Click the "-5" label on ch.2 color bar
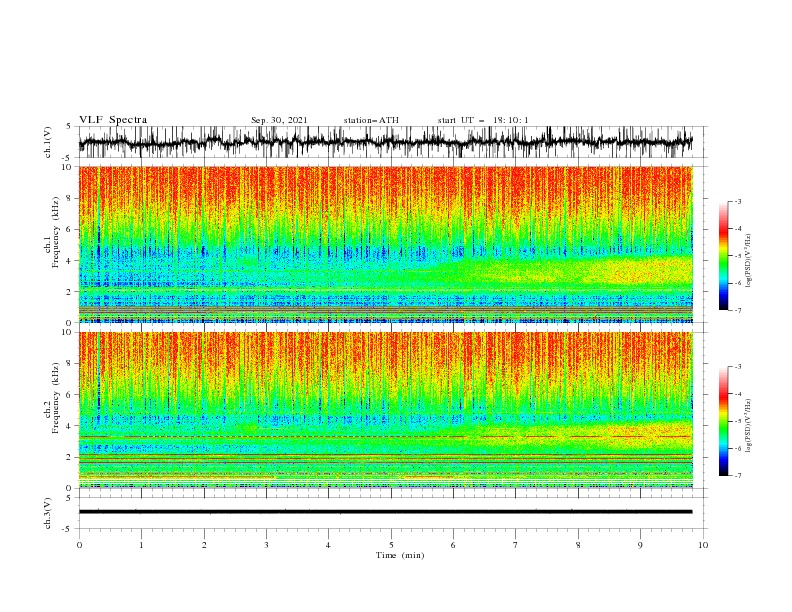Viewport: 792px width, 612px height. (x=737, y=421)
